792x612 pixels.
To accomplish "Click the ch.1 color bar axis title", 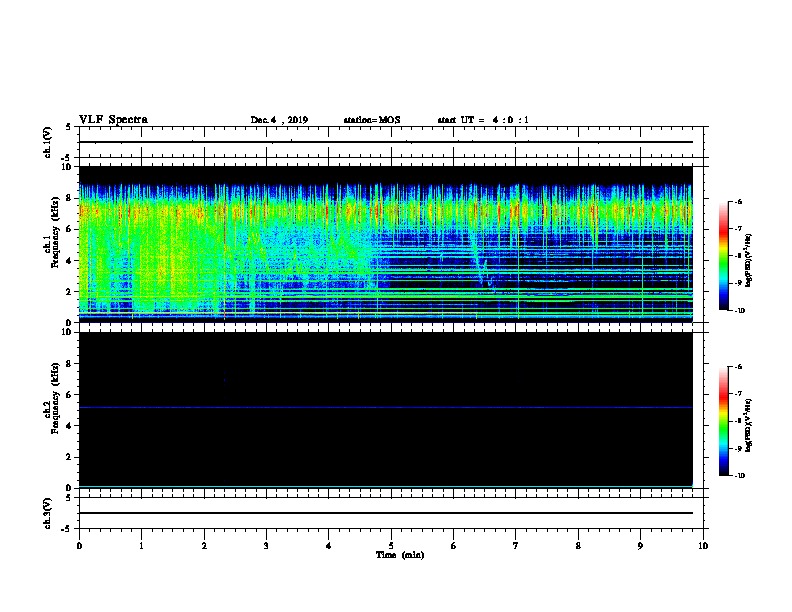I will pyautogui.click(x=749, y=261).
